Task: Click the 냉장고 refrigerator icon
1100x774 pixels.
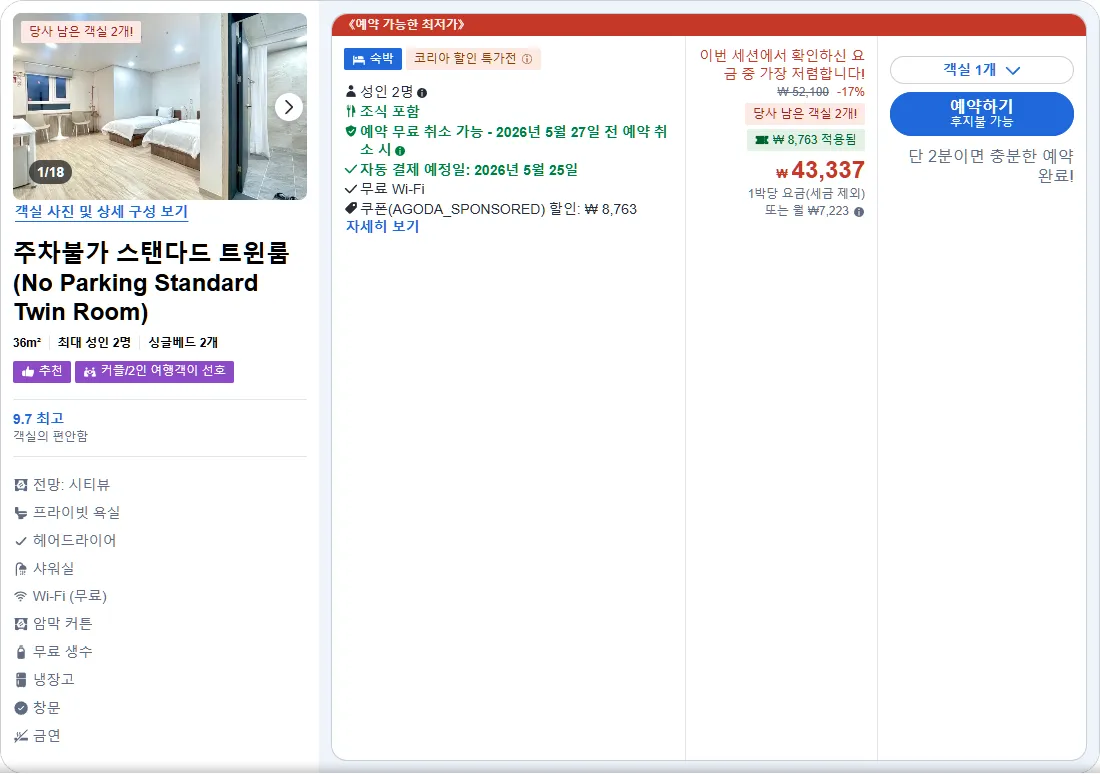Action: [21, 679]
